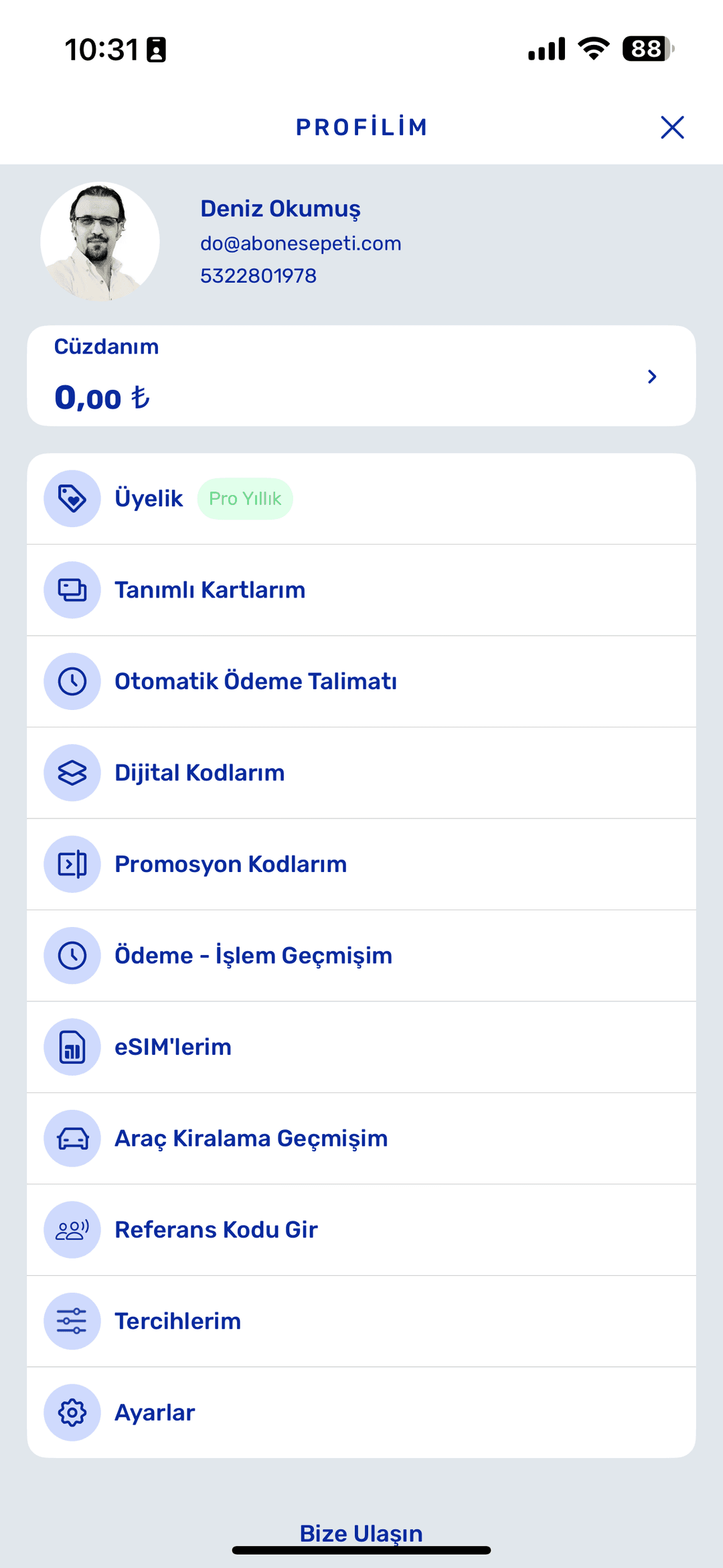Open the eSIM'lerim SIM card icon
Screen dimensions: 723x1568
(x=72, y=1047)
